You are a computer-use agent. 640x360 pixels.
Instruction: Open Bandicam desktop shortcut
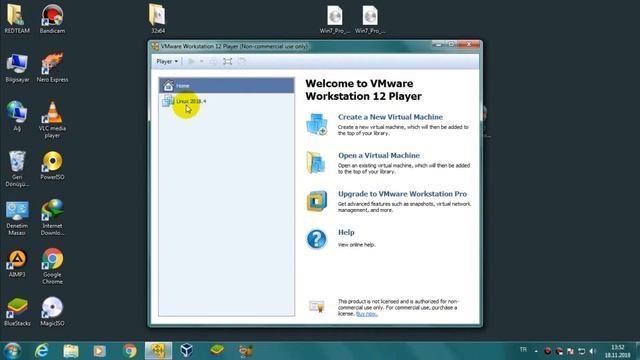pyautogui.click(x=52, y=19)
